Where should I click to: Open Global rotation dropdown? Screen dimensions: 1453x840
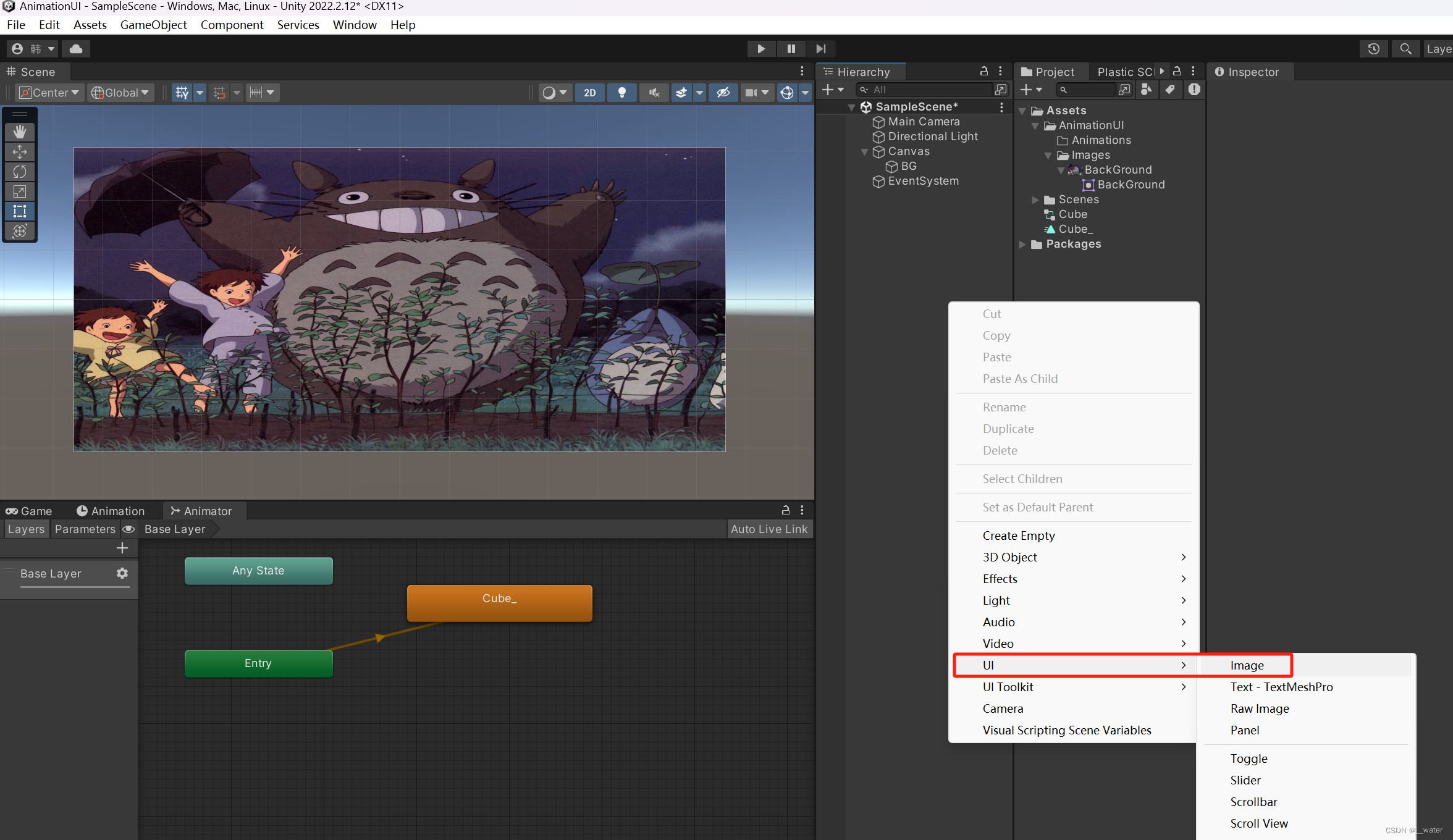pyautogui.click(x=120, y=93)
